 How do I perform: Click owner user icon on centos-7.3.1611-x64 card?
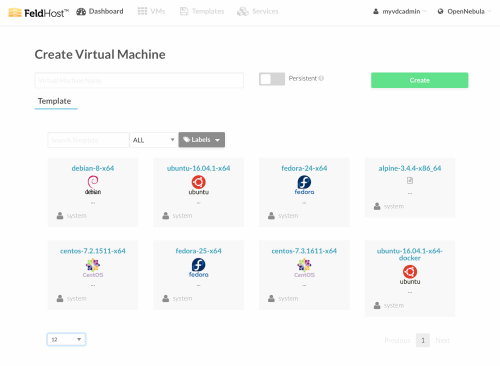click(271, 298)
